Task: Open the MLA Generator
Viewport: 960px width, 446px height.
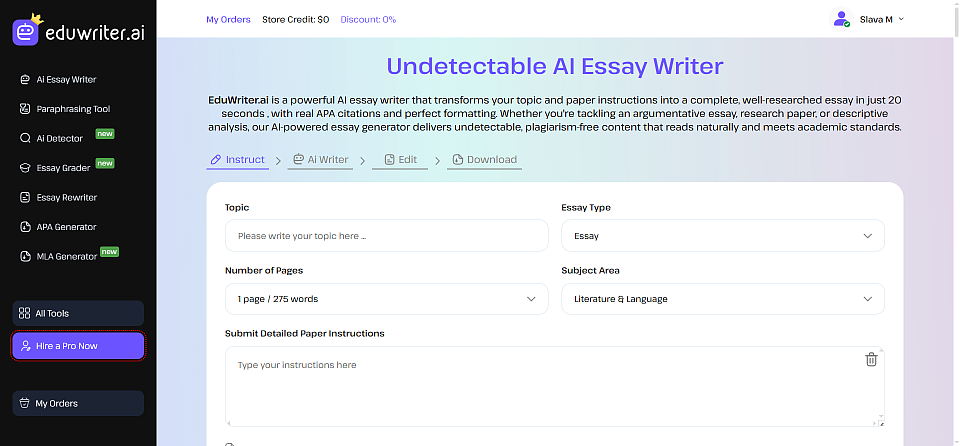Action: pyautogui.click(x=66, y=257)
